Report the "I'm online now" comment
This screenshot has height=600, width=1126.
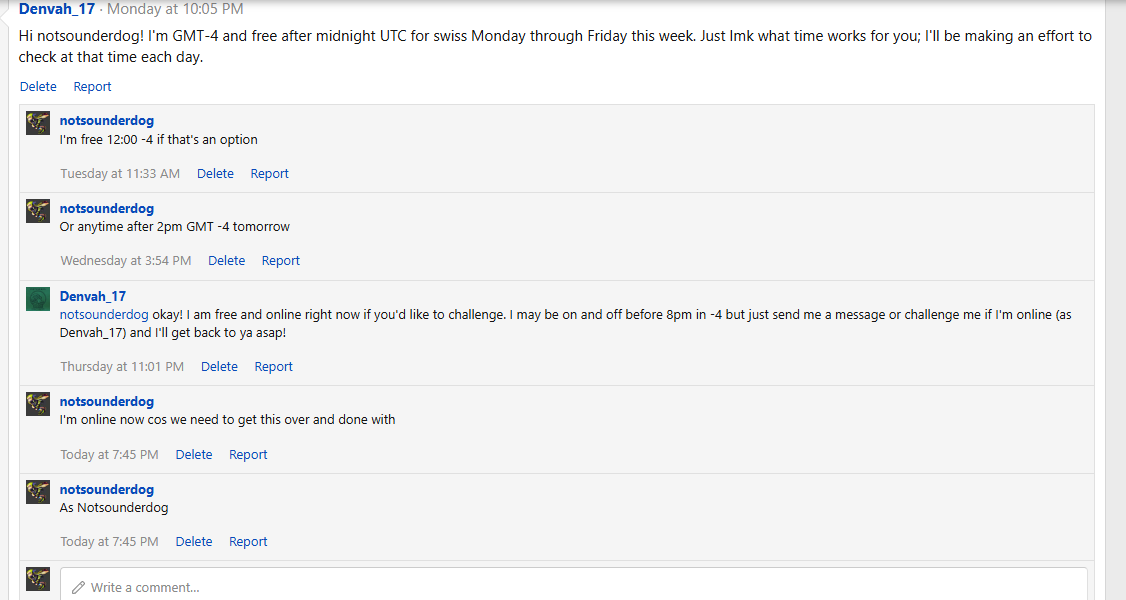(248, 455)
